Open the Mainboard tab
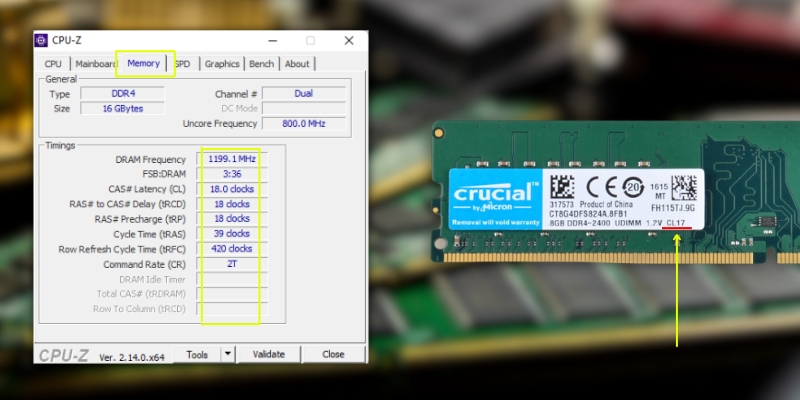Viewport: 800px width, 400px height. coord(95,64)
